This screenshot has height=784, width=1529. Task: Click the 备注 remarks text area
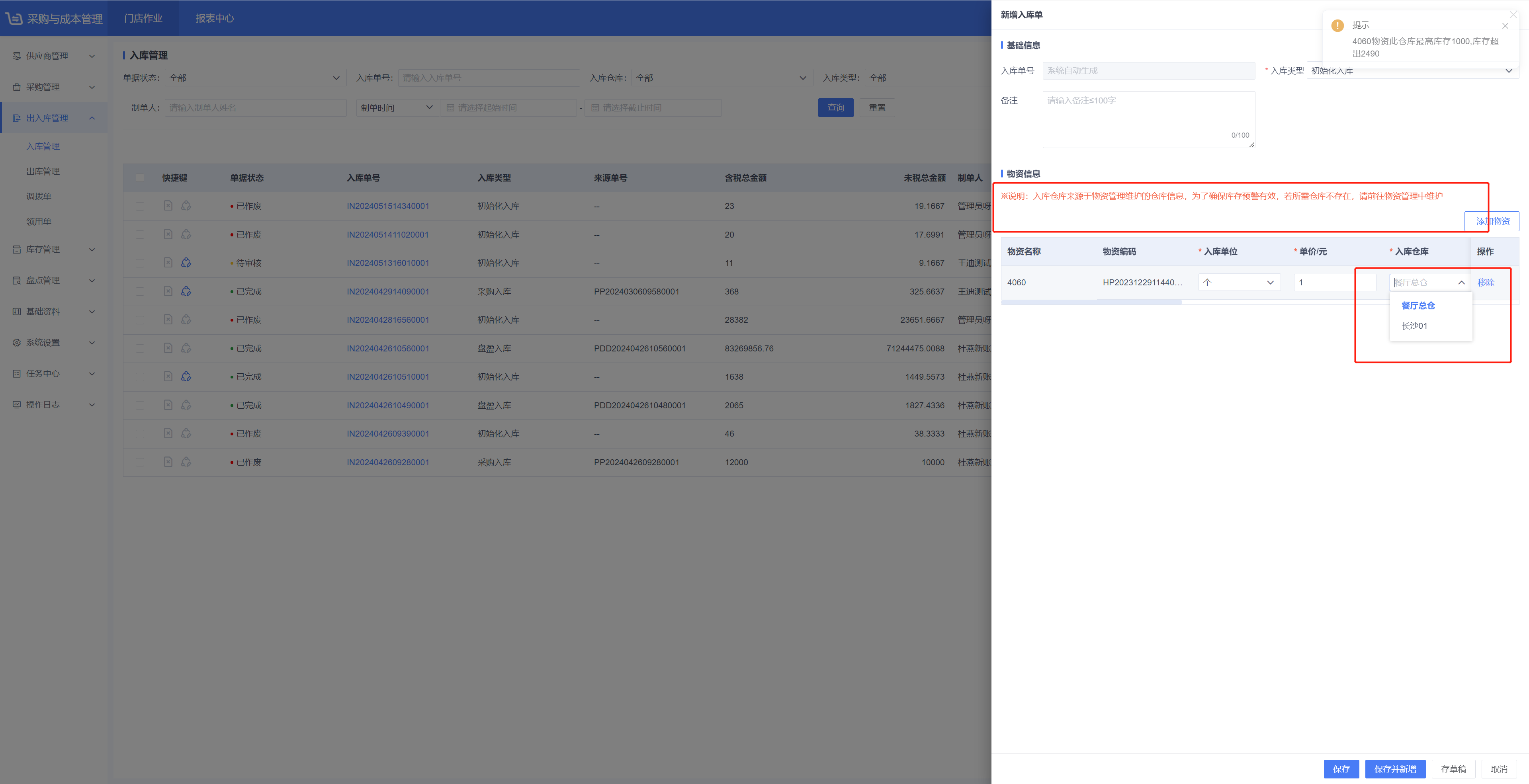[1148, 119]
